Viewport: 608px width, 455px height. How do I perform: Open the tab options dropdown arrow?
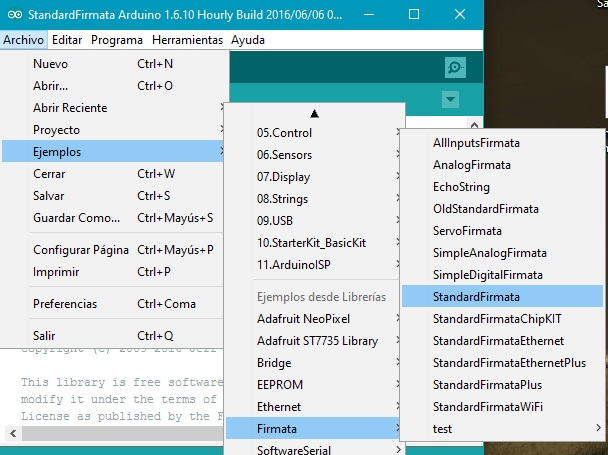450,99
